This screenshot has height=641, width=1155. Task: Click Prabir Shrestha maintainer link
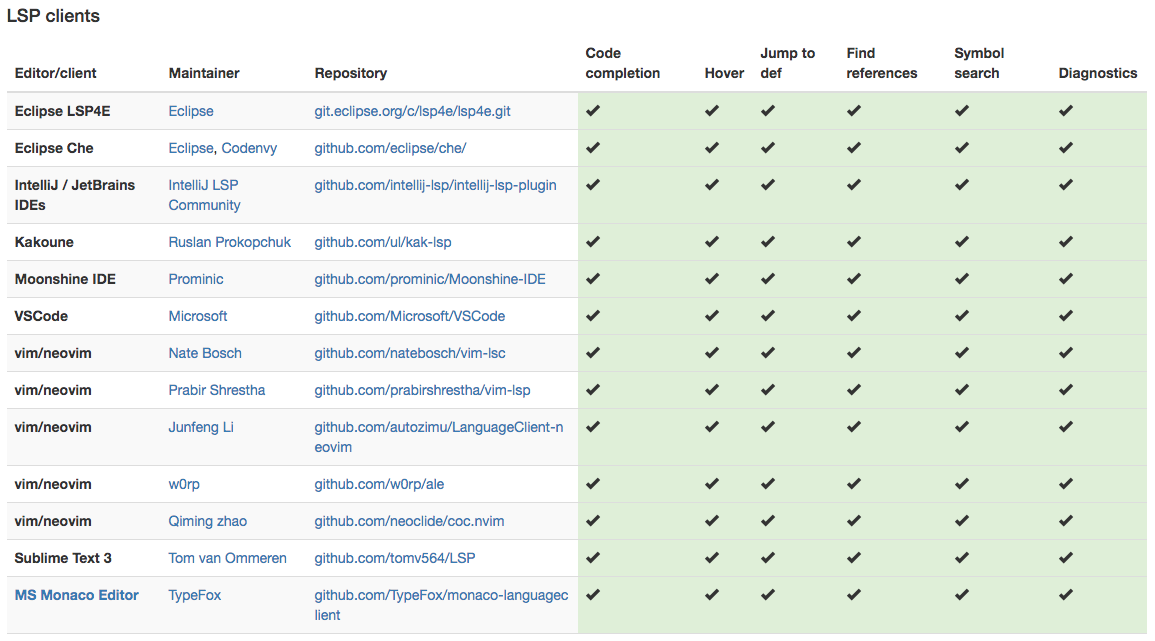[217, 390]
